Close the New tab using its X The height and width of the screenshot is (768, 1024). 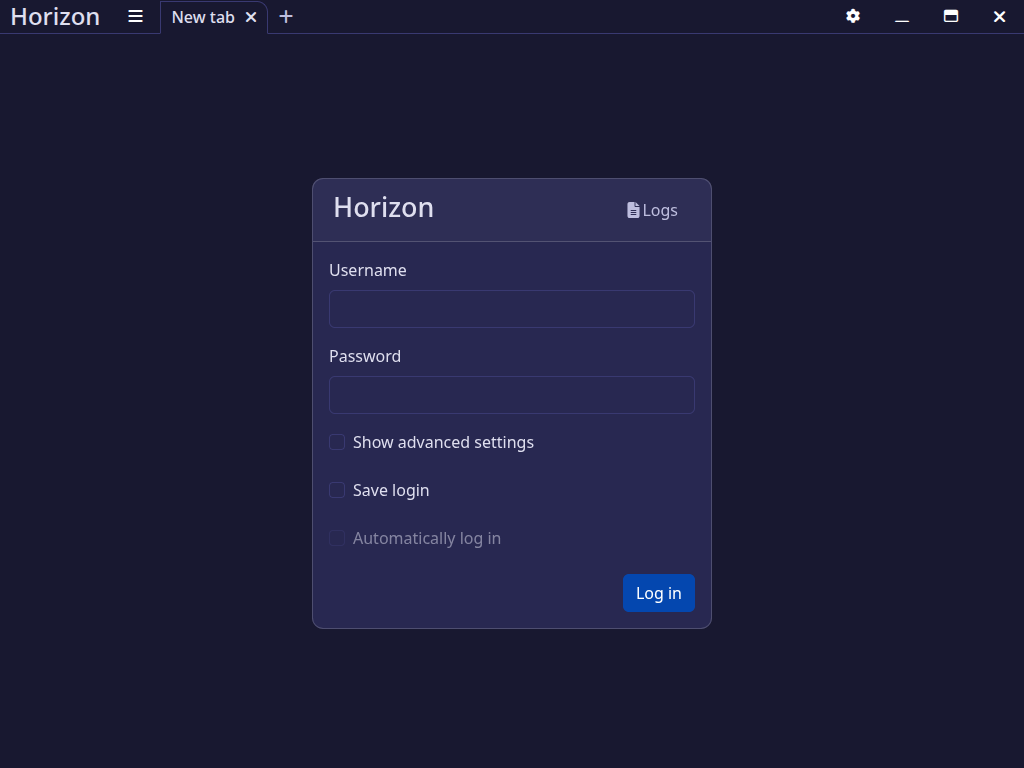pyautogui.click(x=251, y=17)
